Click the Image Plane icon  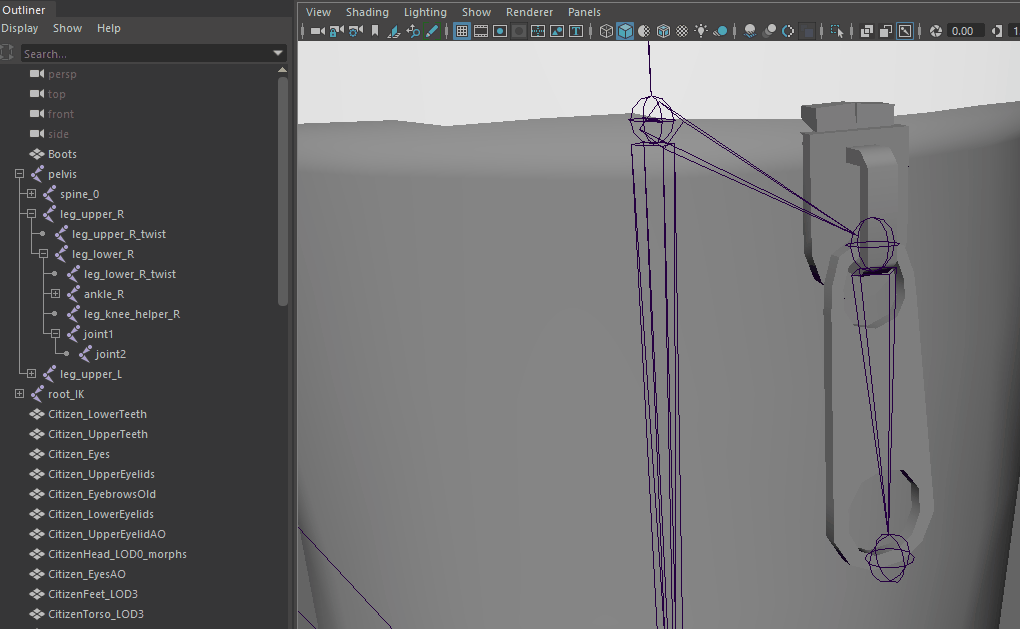tap(394, 31)
